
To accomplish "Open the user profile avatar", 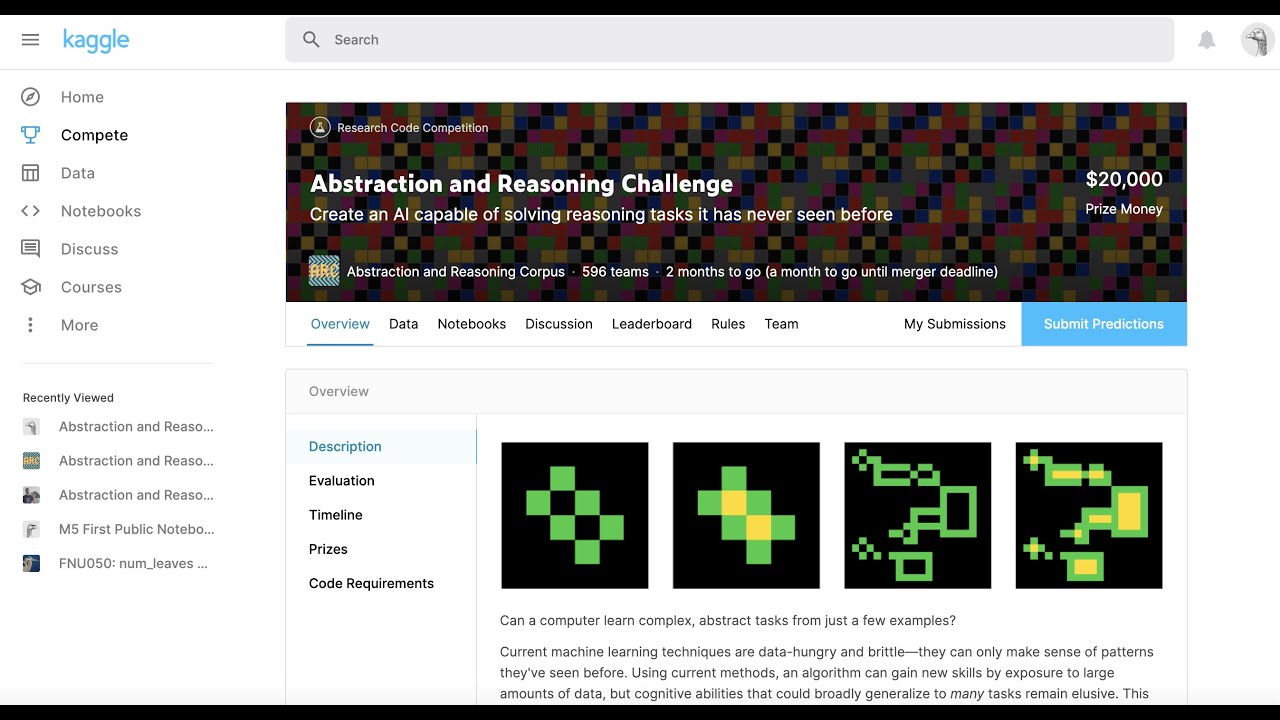I will click(x=1257, y=40).
